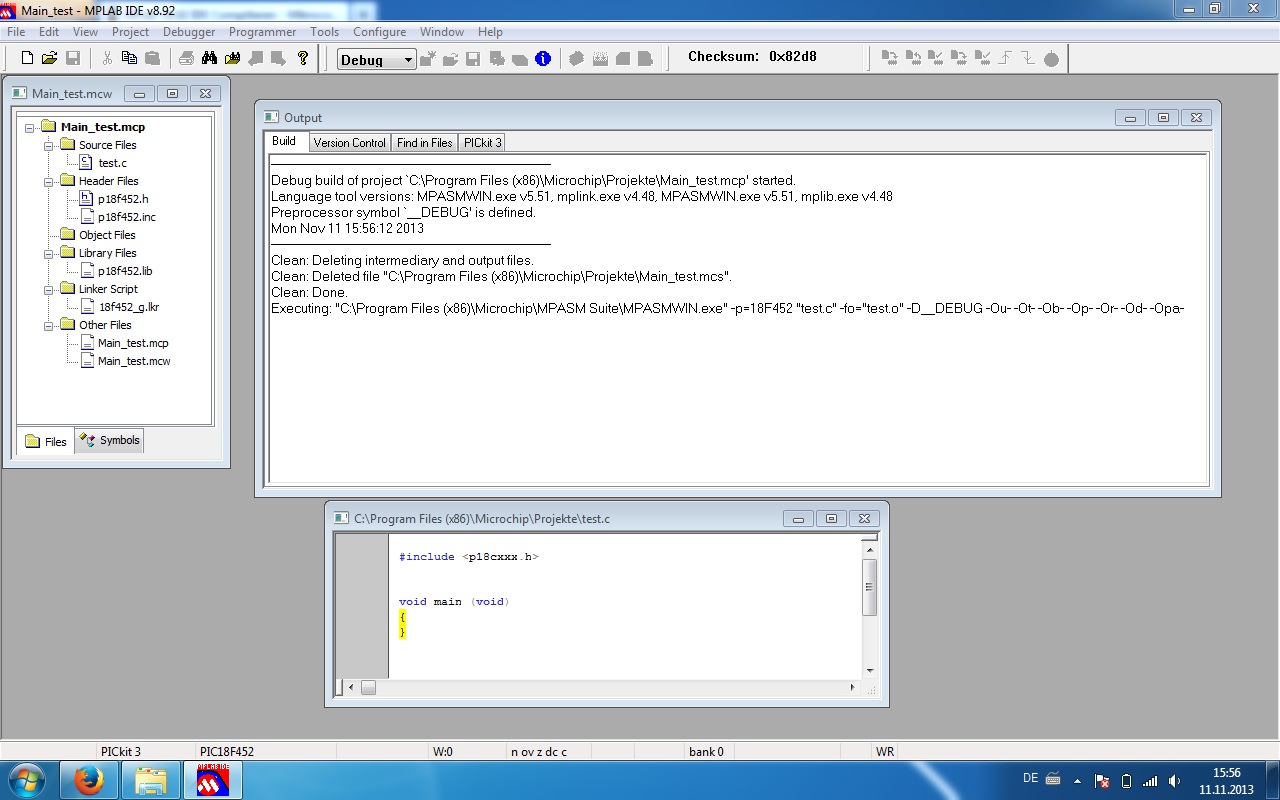Click the Open Project folder icon in the project toolbar

[451, 59]
